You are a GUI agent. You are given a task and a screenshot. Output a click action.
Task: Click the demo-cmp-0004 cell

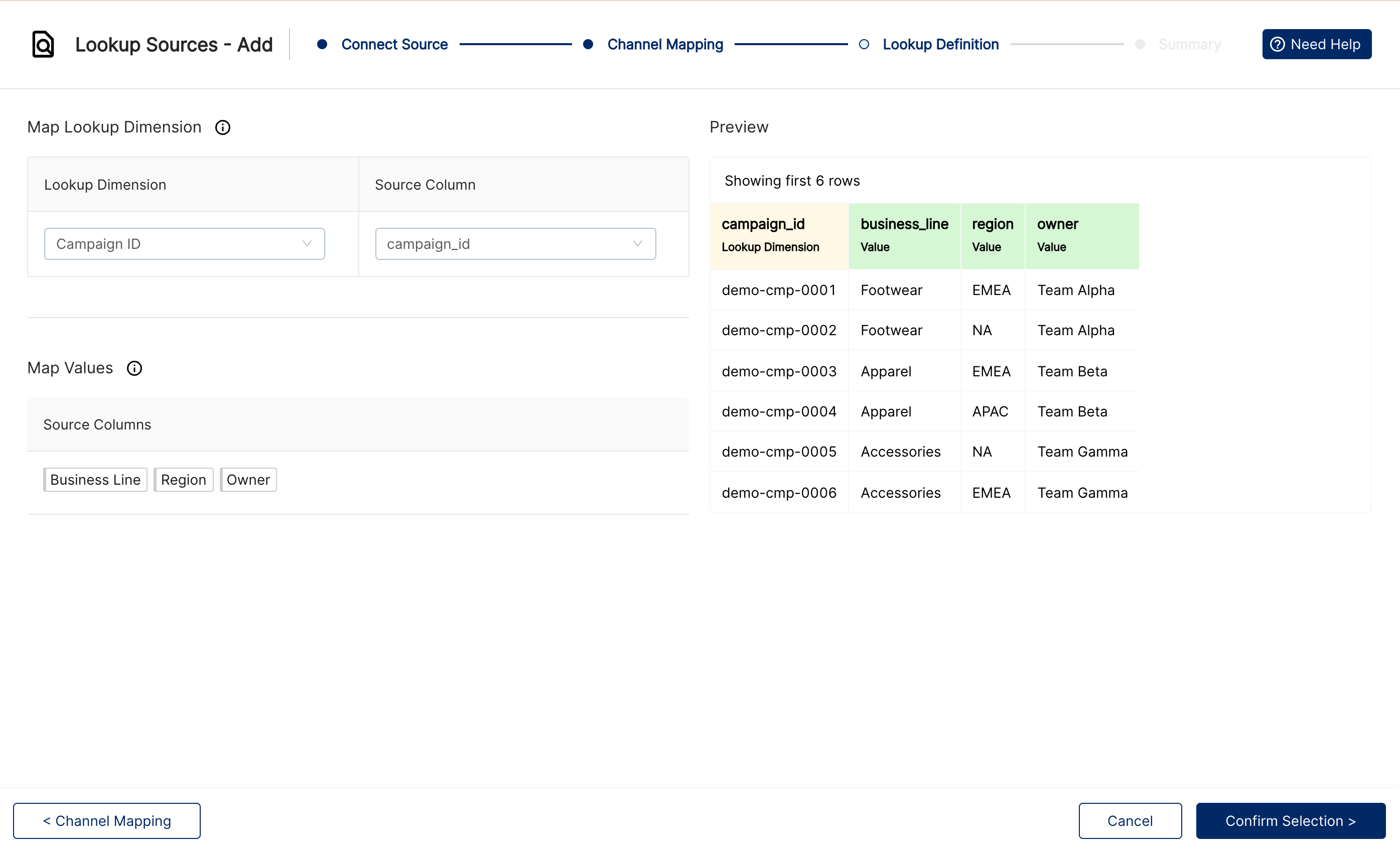coord(779,411)
